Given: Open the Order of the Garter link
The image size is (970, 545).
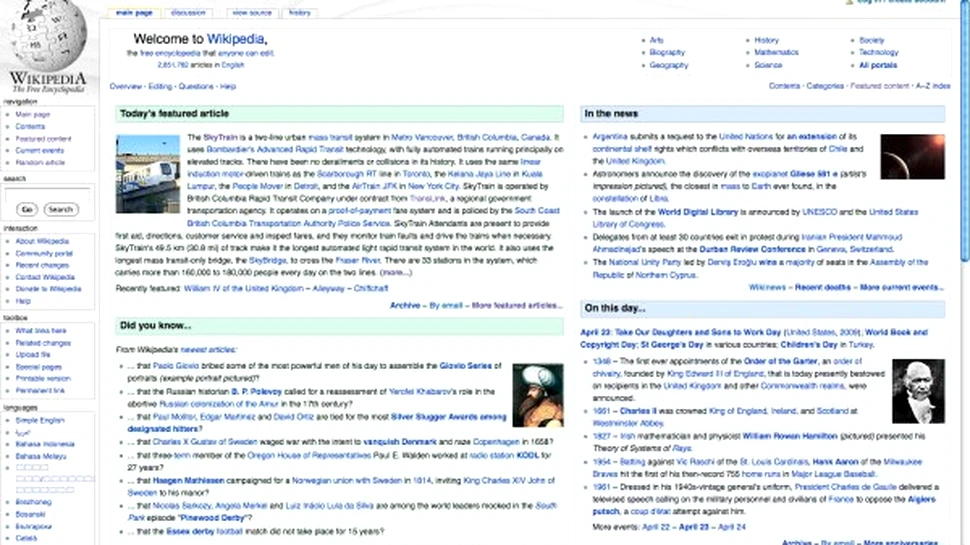Looking at the screenshot, I should pyautogui.click(x=780, y=361).
